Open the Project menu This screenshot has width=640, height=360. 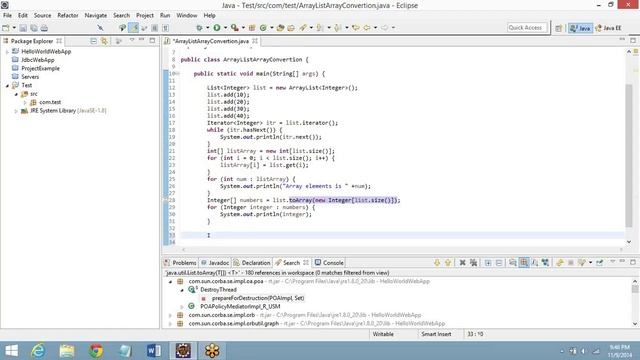click(144, 15)
